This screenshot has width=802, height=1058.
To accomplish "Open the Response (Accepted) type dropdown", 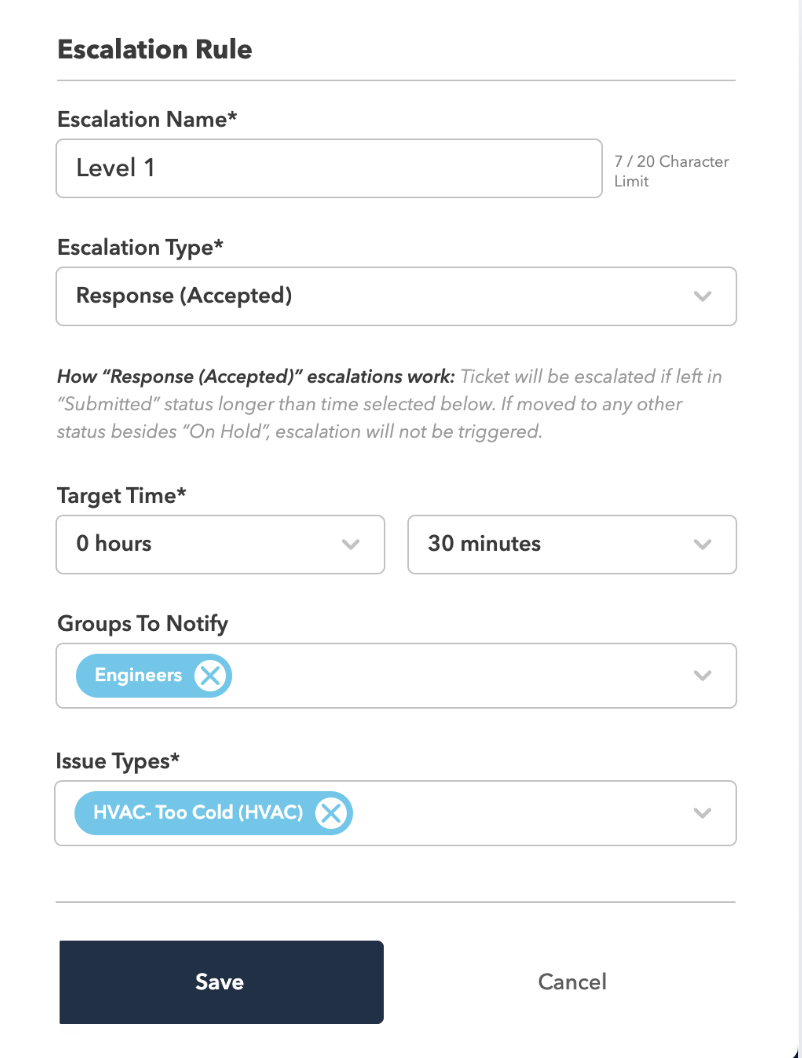I will point(396,296).
